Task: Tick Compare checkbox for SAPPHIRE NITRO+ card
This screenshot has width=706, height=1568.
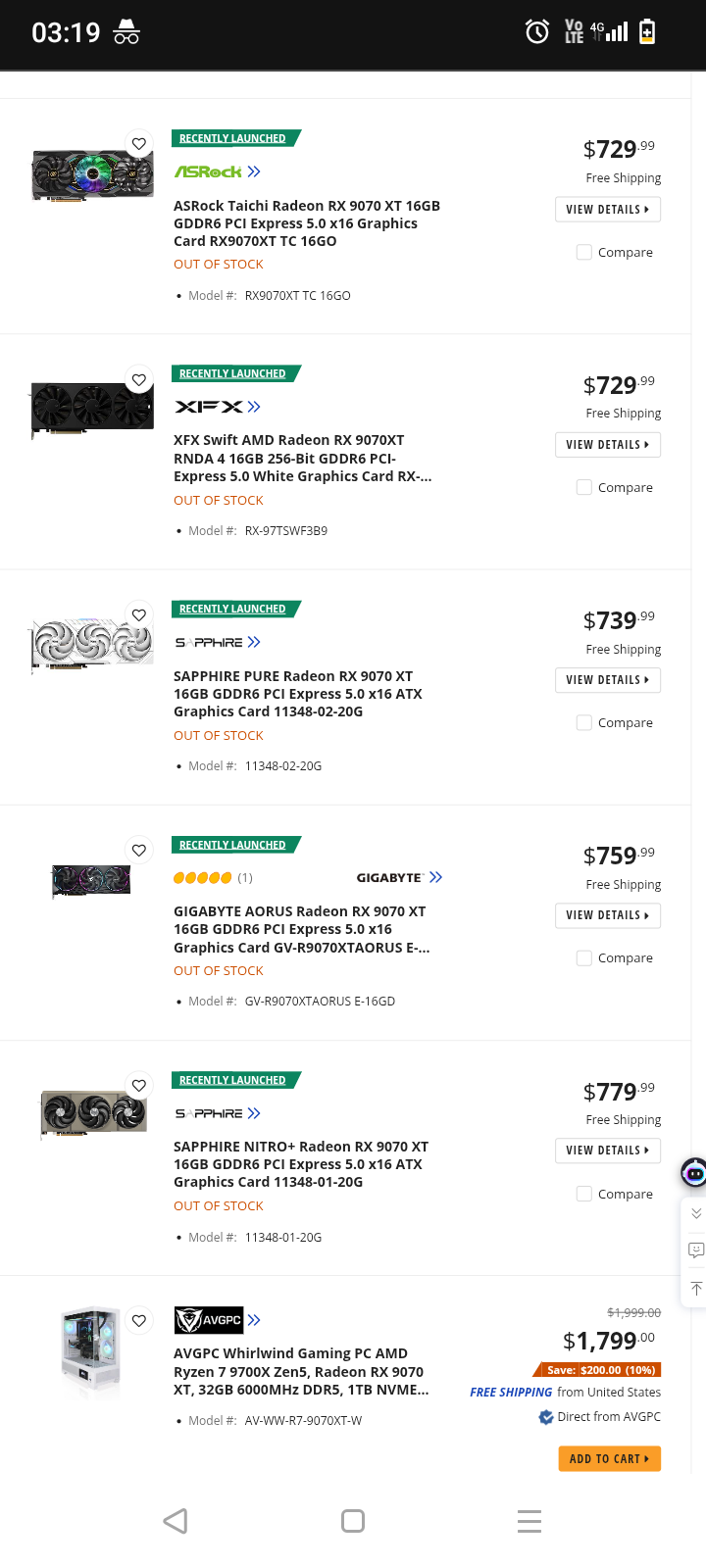Action: coord(584,1194)
